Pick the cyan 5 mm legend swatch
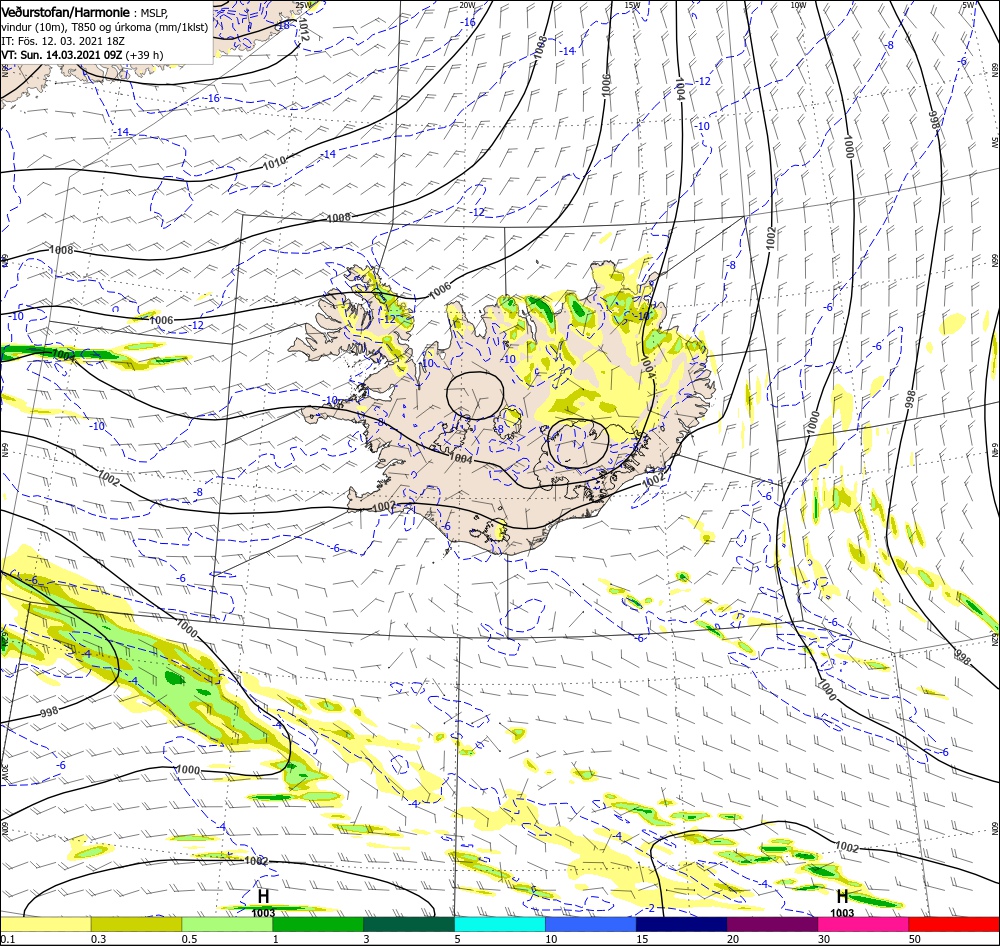The height and width of the screenshot is (946, 1000). [x=500, y=924]
